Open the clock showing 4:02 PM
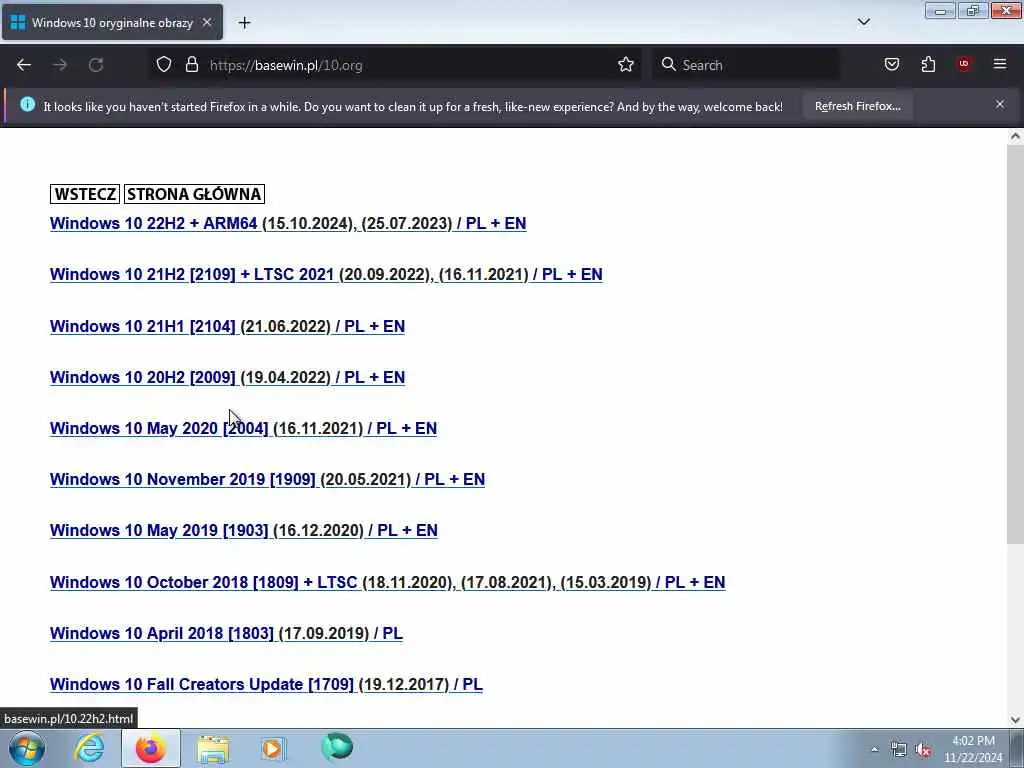This screenshot has width=1024, height=768. coord(973,749)
